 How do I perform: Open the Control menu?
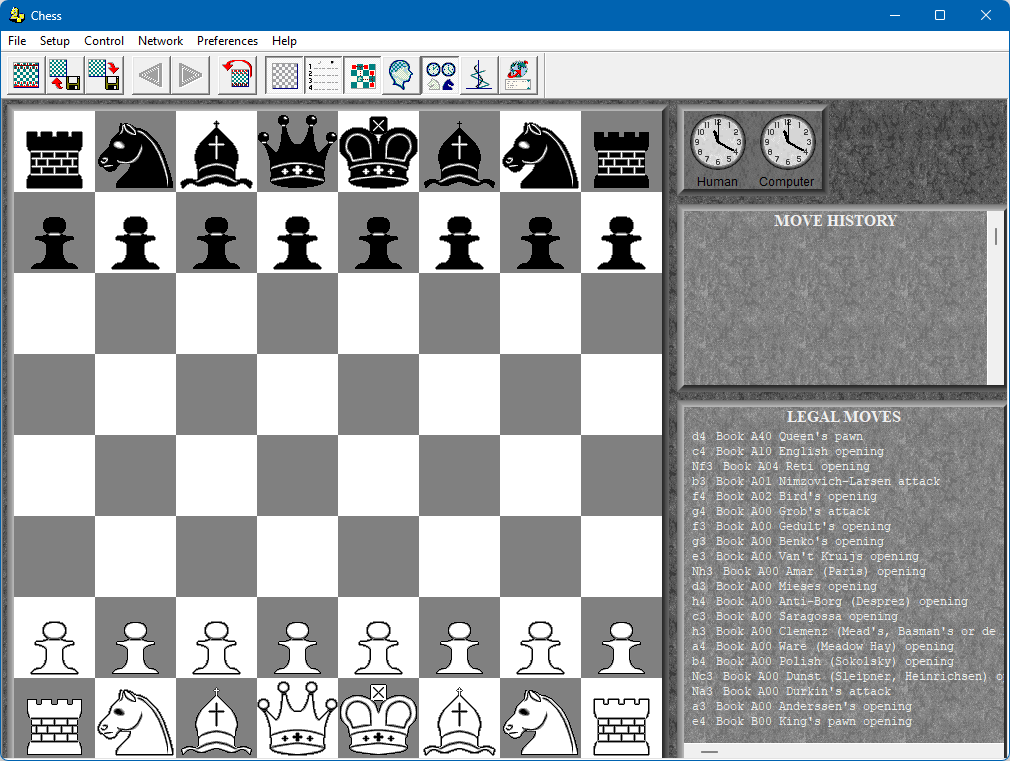pyautogui.click(x=104, y=41)
